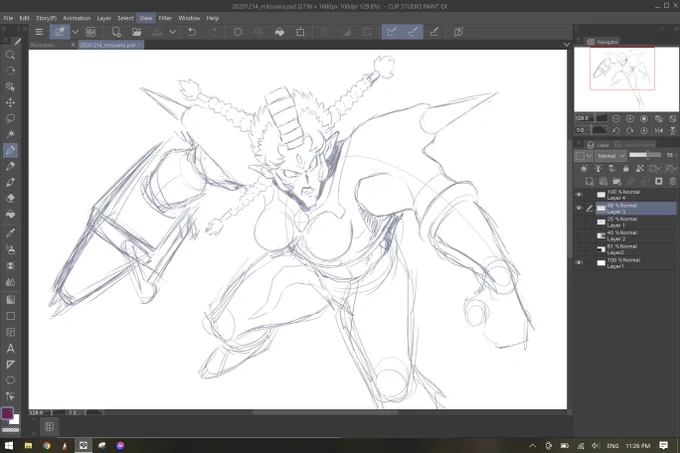Screen dimensions: 680x453
Task: Click the main drawing color swatch
Action: click(x=7, y=413)
